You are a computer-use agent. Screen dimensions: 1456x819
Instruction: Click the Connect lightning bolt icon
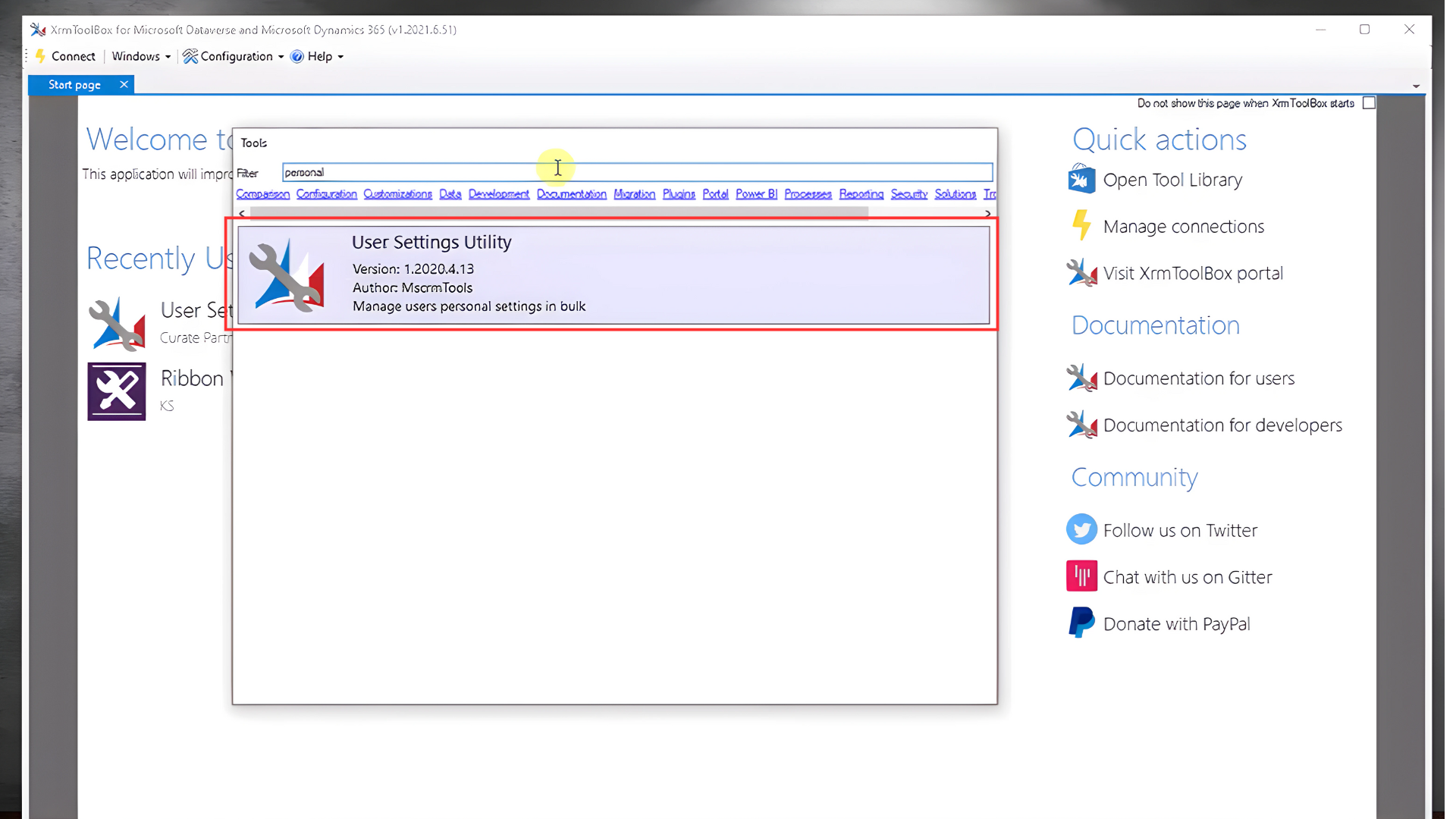[x=41, y=56]
